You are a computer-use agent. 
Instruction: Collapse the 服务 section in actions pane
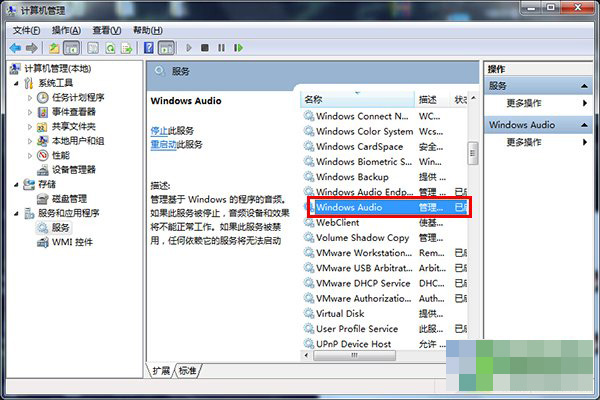586,86
